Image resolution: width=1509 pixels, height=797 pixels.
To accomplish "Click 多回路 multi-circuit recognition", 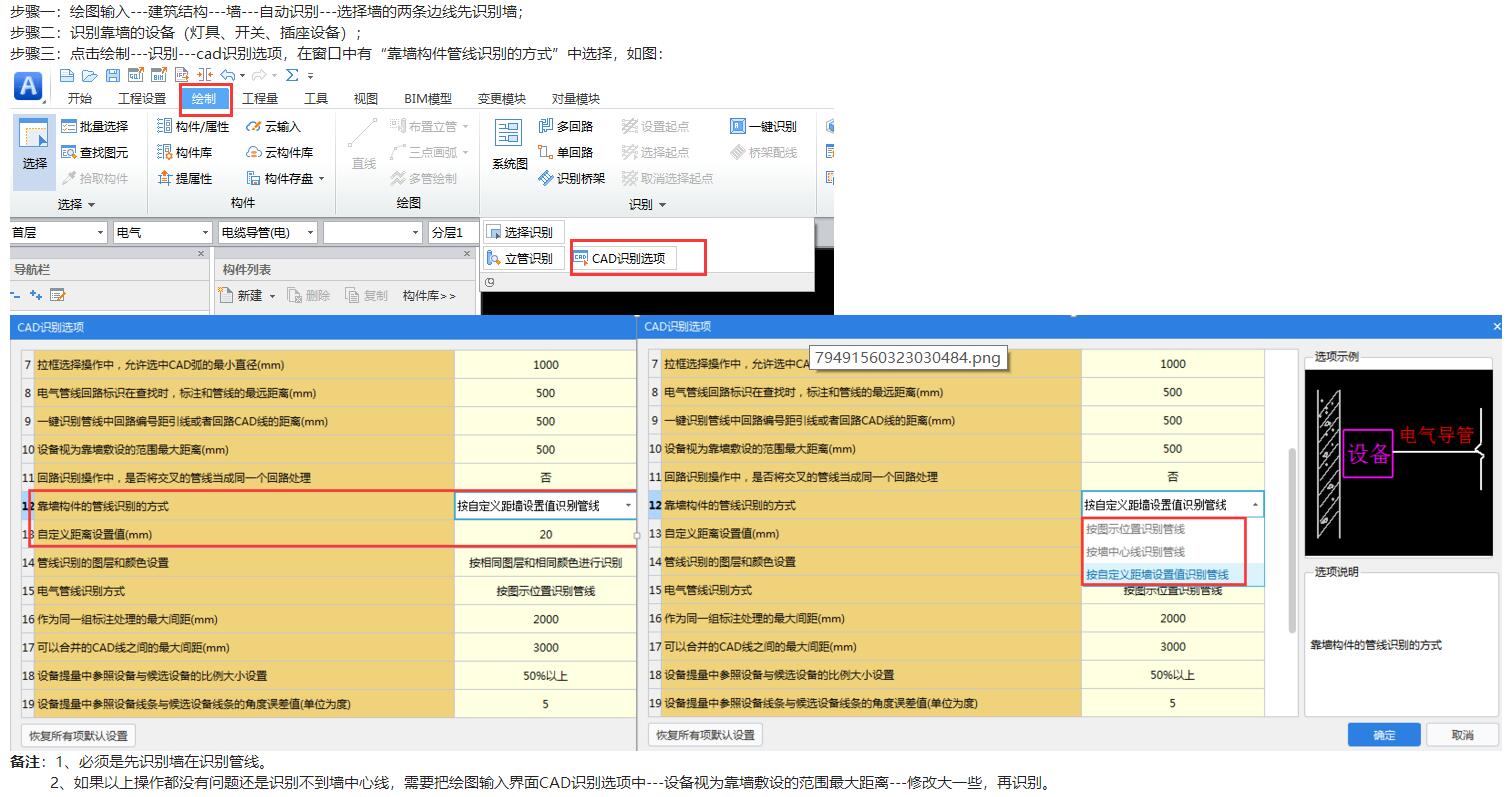I will pyautogui.click(x=565, y=127).
